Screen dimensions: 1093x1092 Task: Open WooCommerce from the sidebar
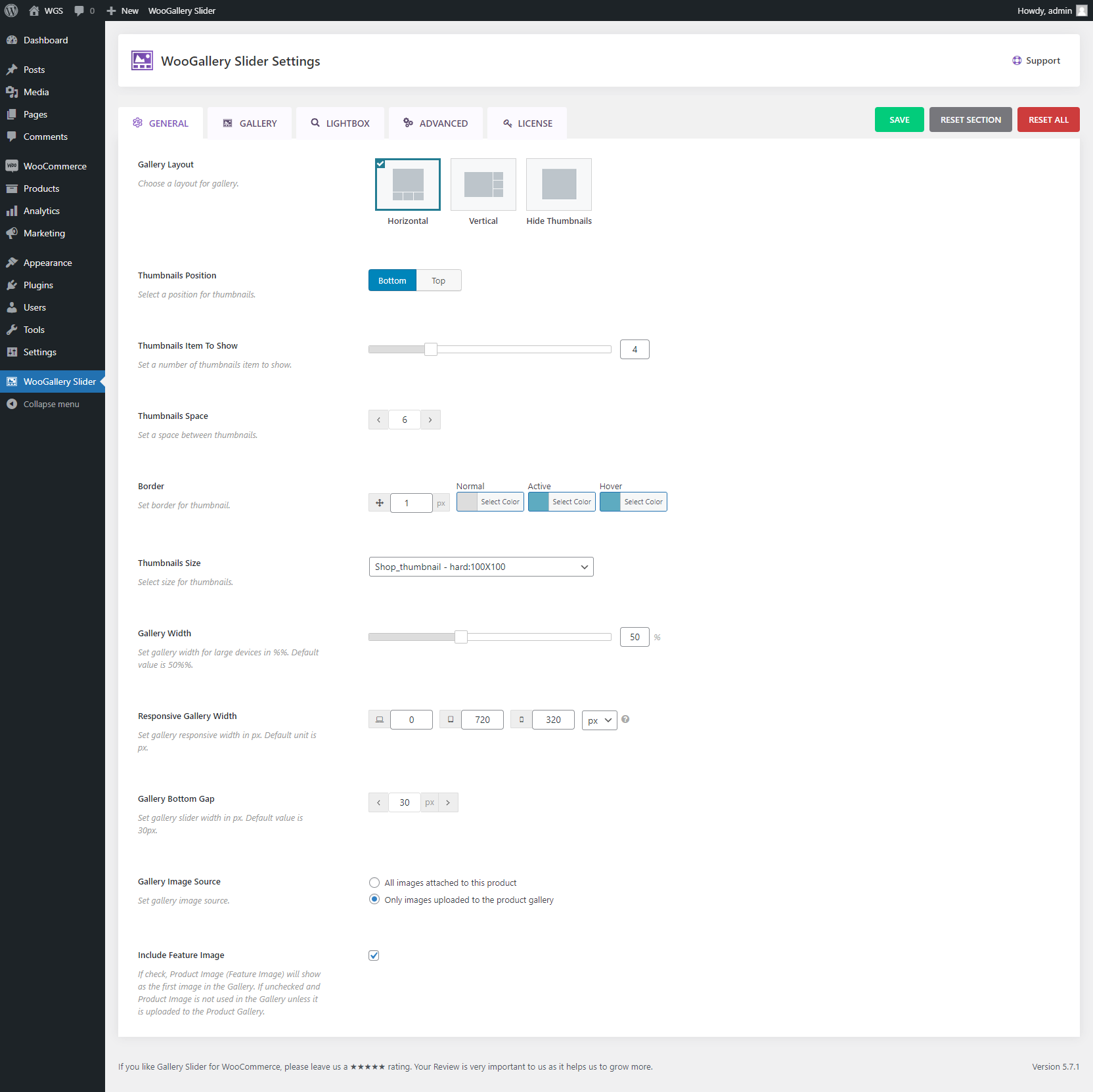[55, 166]
